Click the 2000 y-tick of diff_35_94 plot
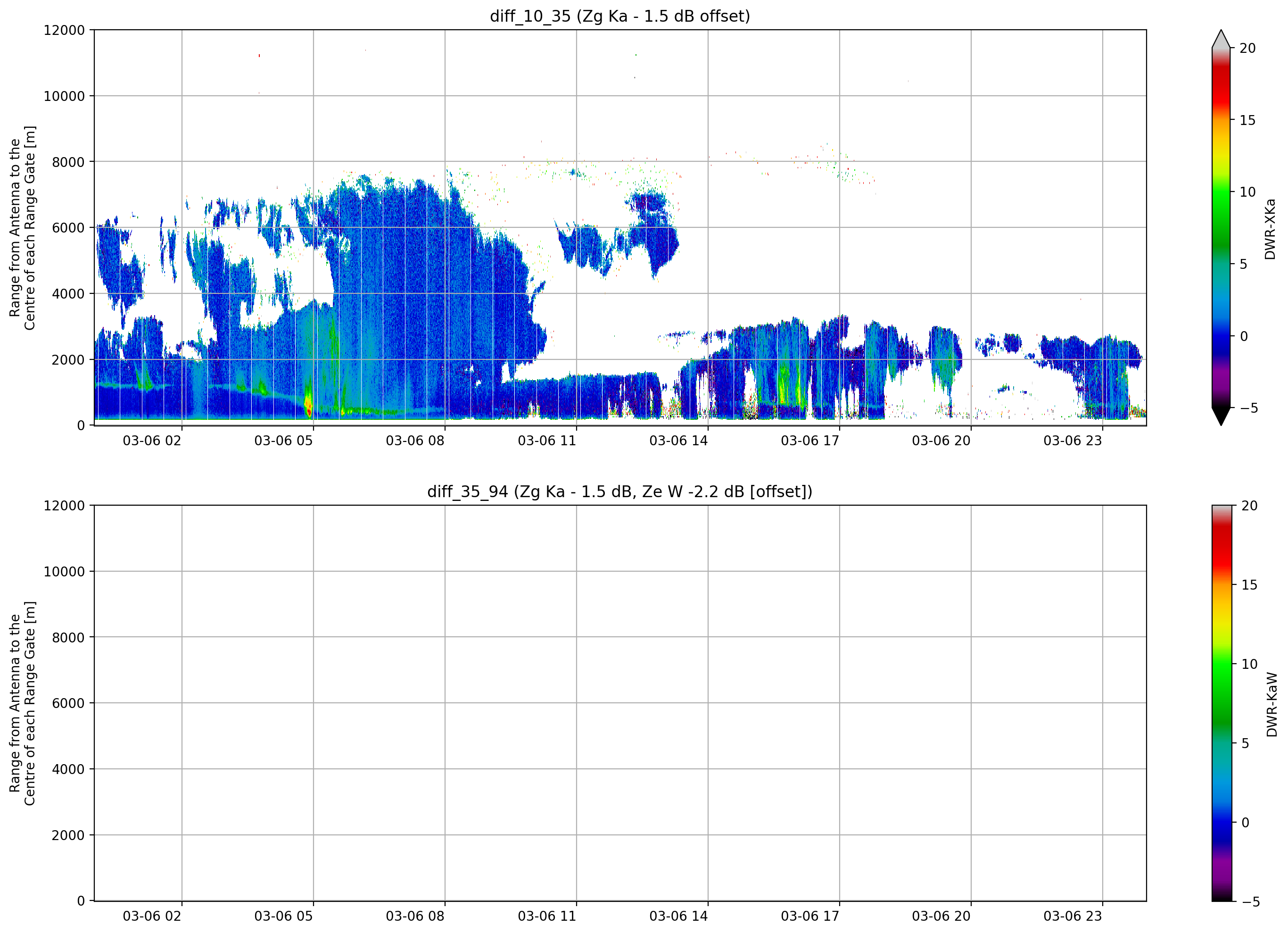This screenshot has width=1288, height=933. [68, 835]
